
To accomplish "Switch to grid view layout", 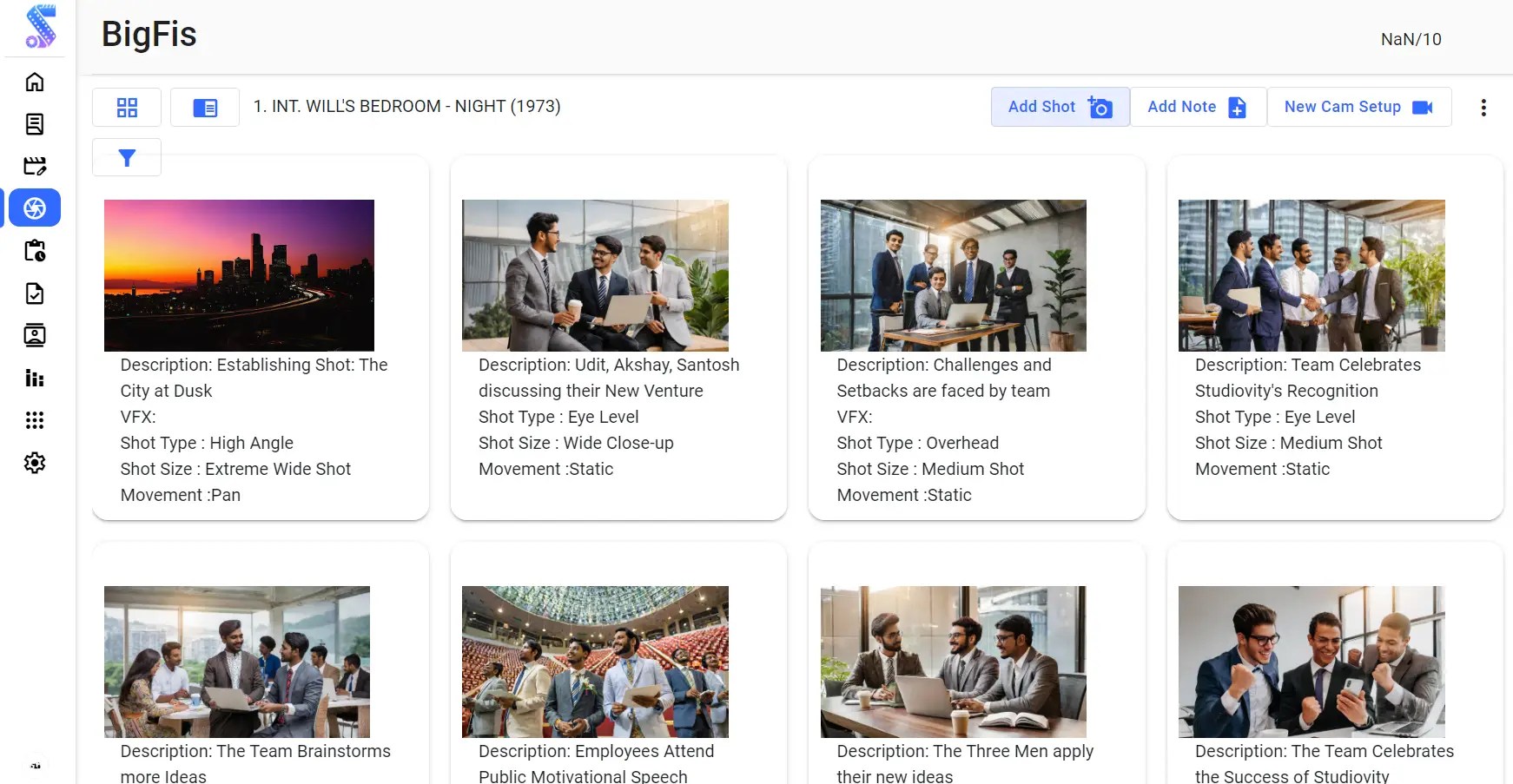I will click(x=127, y=108).
